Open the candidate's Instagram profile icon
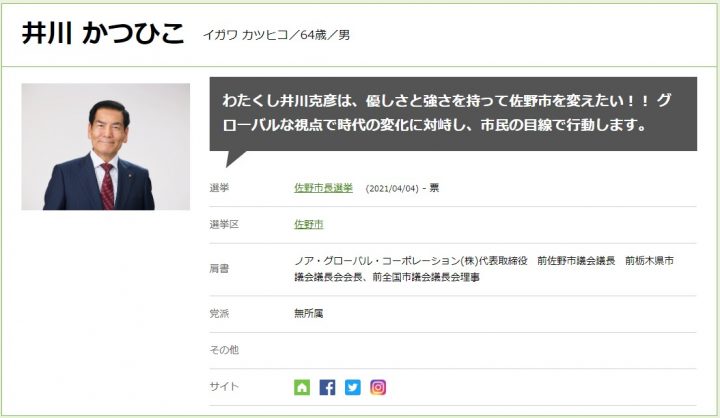The height and width of the screenshot is (418, 720). [378, 387]
